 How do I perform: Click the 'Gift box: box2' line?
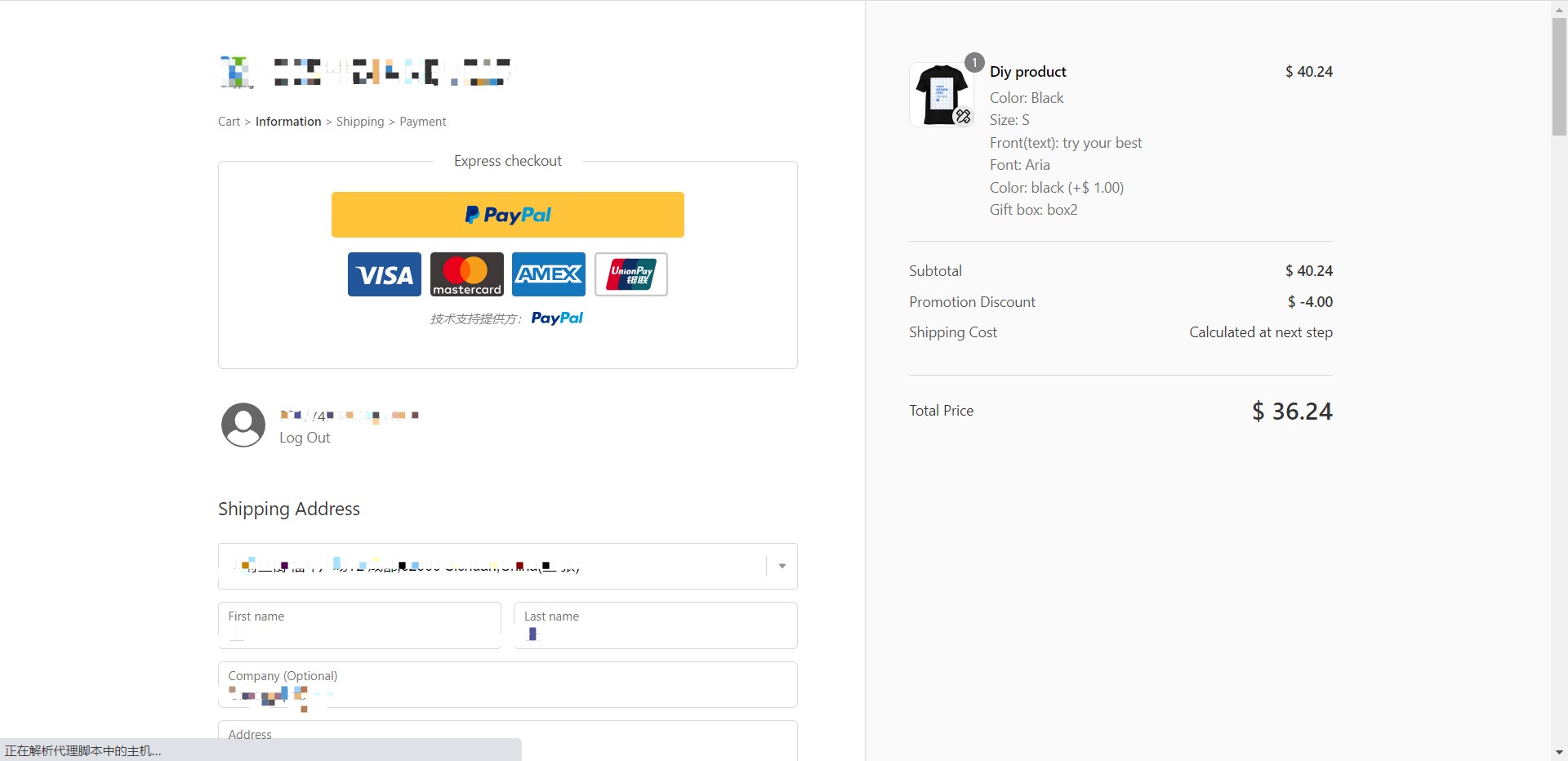click(x=1034, y=210)
